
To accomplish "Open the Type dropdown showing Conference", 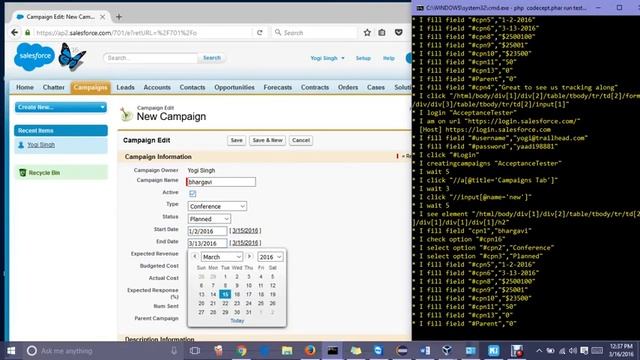I will 217,206.
